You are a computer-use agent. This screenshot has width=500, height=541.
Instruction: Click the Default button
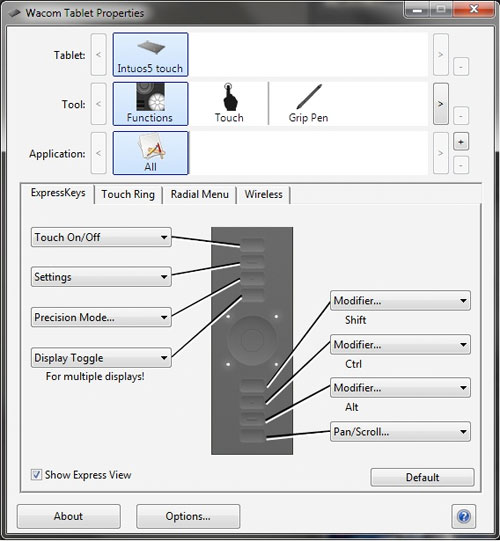pos(422,478)
